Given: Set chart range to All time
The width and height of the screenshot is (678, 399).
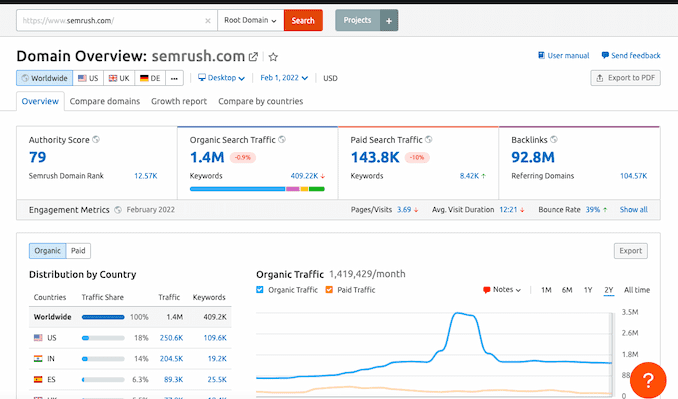Looking at the screenshot, I should [637, 290].
